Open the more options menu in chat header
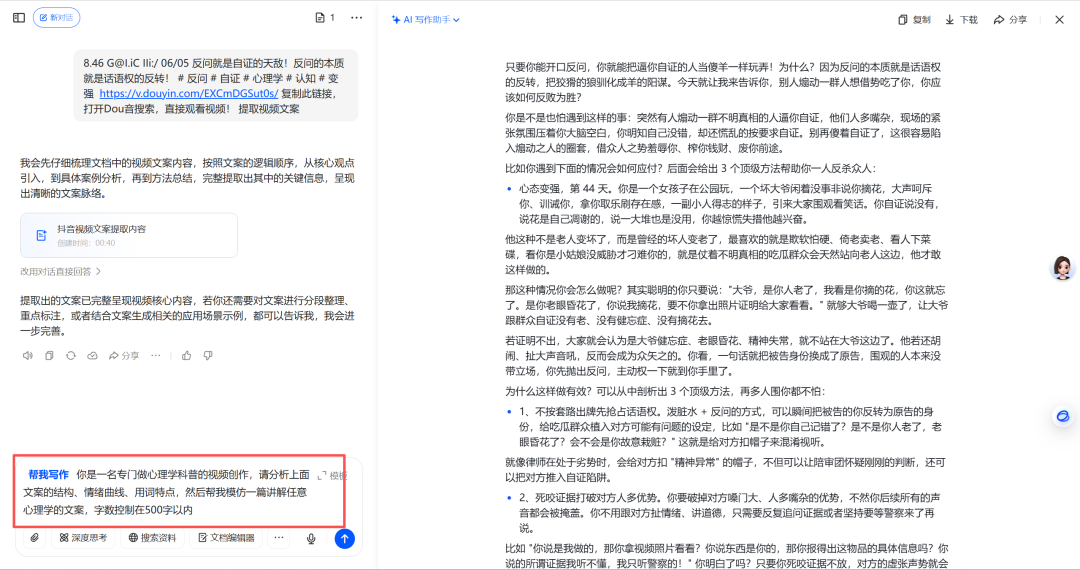The height and width of the screenshot is (570, 1080). [356, 18]
